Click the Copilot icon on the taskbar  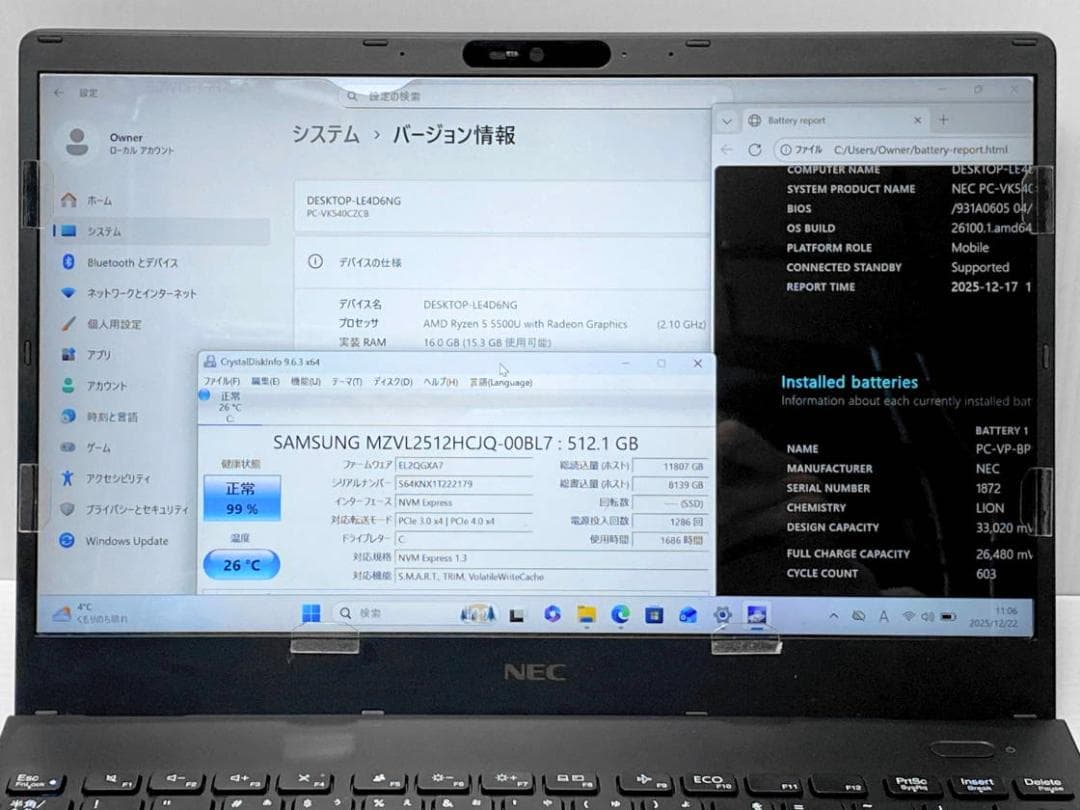553,614
